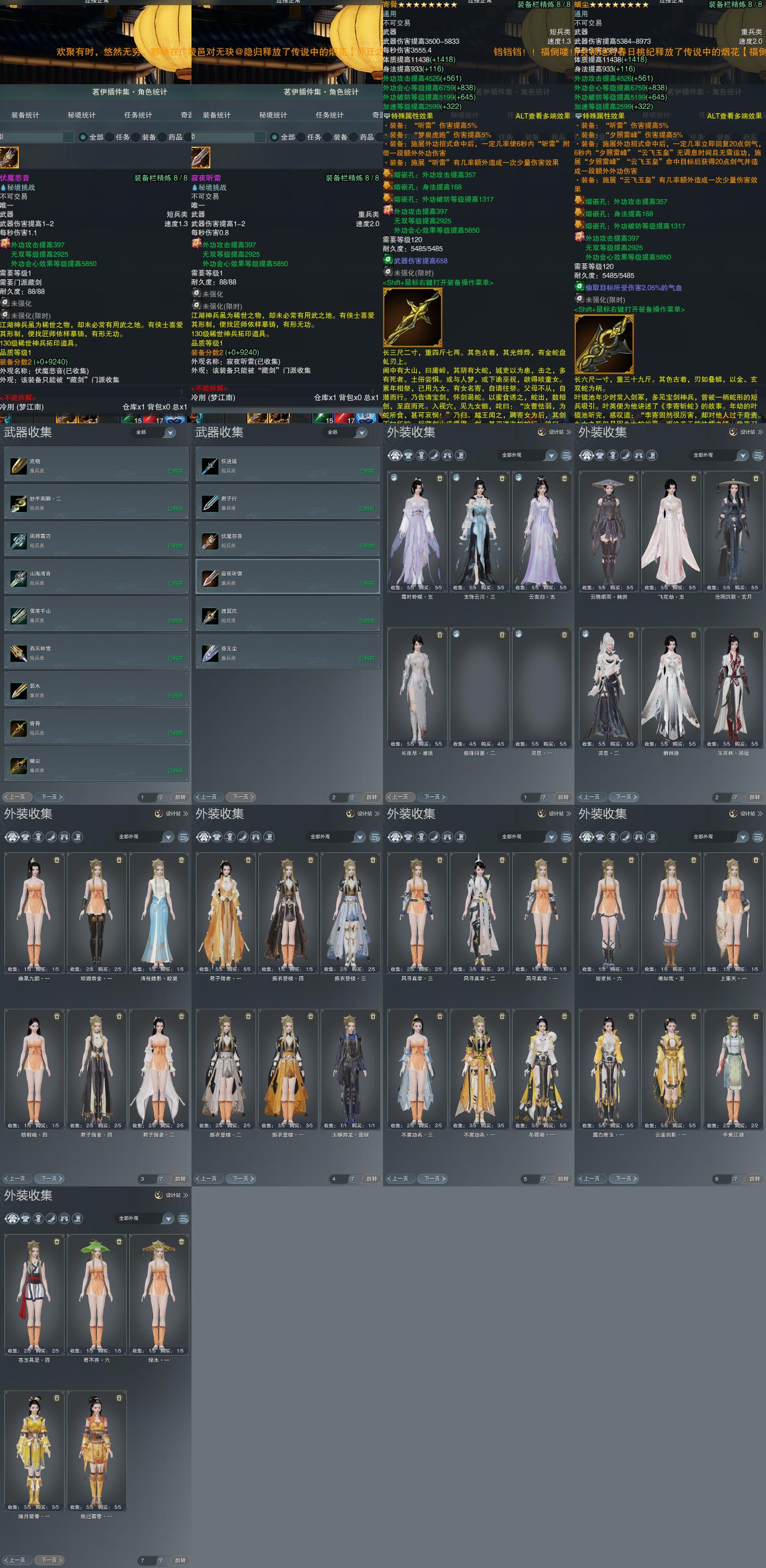
Task: Click trash icon on 霜叶聆蝶·五 outfit card
Action: point(440,479)
